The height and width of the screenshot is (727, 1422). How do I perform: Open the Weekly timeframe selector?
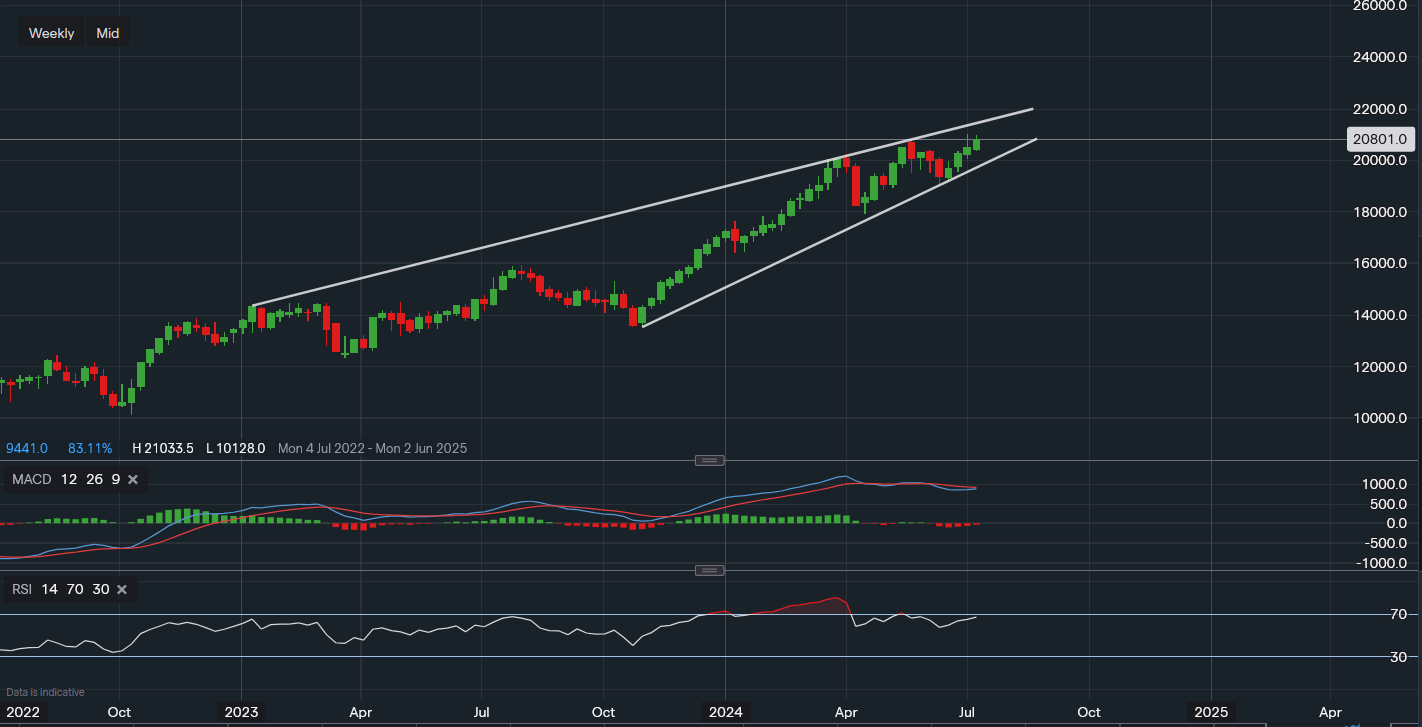point(51,32)
